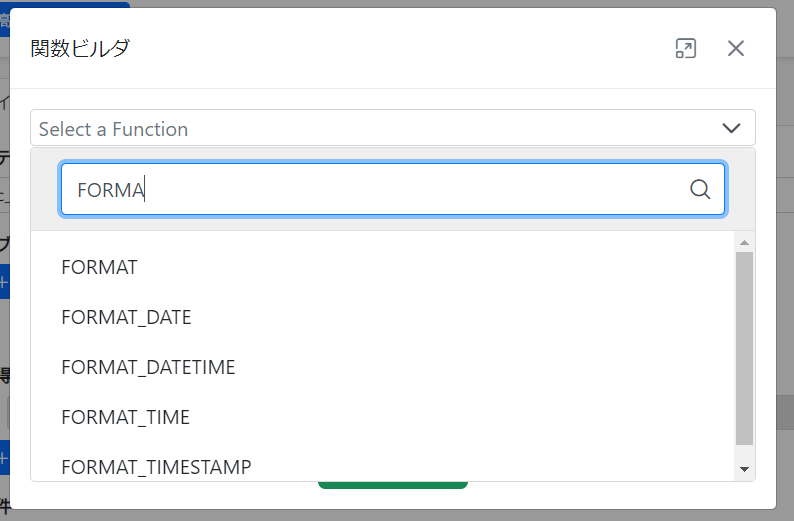The width and height of the screenshot is (794, 521).
Task: Choose FORMAT from the function list
Action: (x=99, y=267)
